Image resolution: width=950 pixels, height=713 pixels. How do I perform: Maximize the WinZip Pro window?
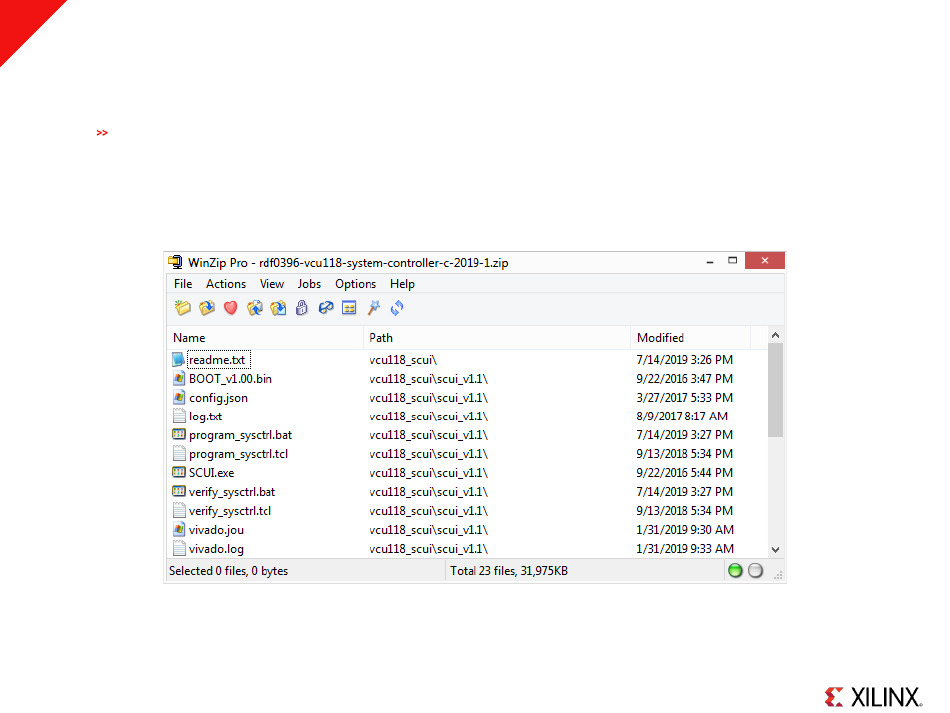click(x=732, y=260)
